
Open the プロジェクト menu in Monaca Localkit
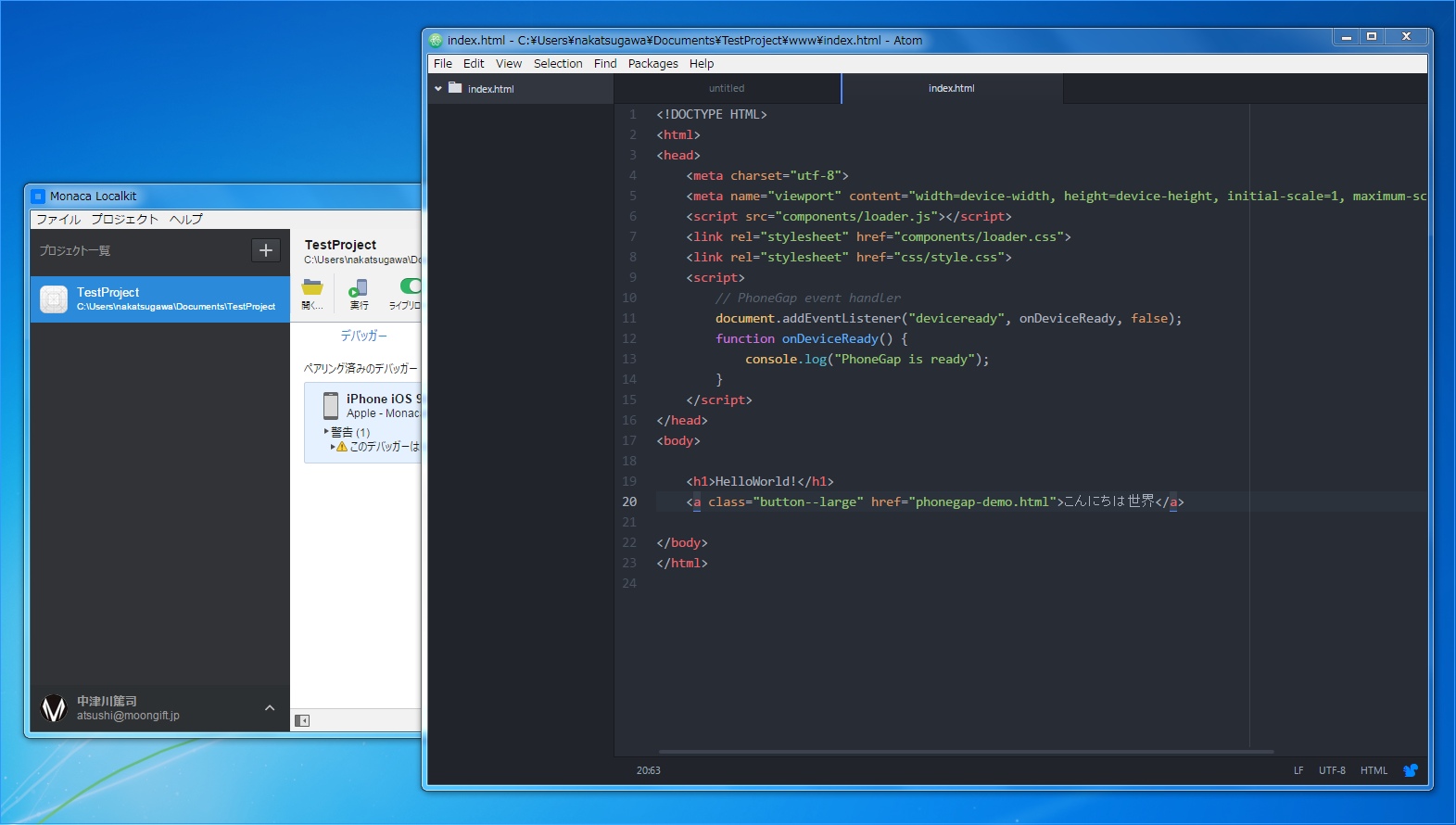[x=124, y=220]
